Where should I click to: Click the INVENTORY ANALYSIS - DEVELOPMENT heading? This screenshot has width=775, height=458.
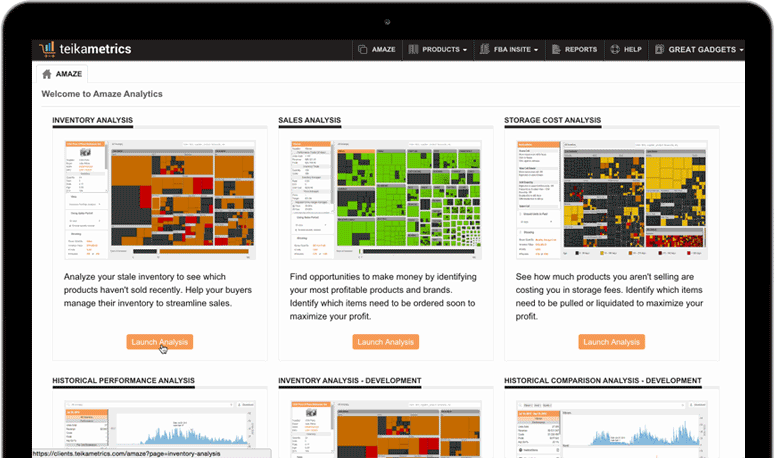pyautogui.click(x=349, y=380)
